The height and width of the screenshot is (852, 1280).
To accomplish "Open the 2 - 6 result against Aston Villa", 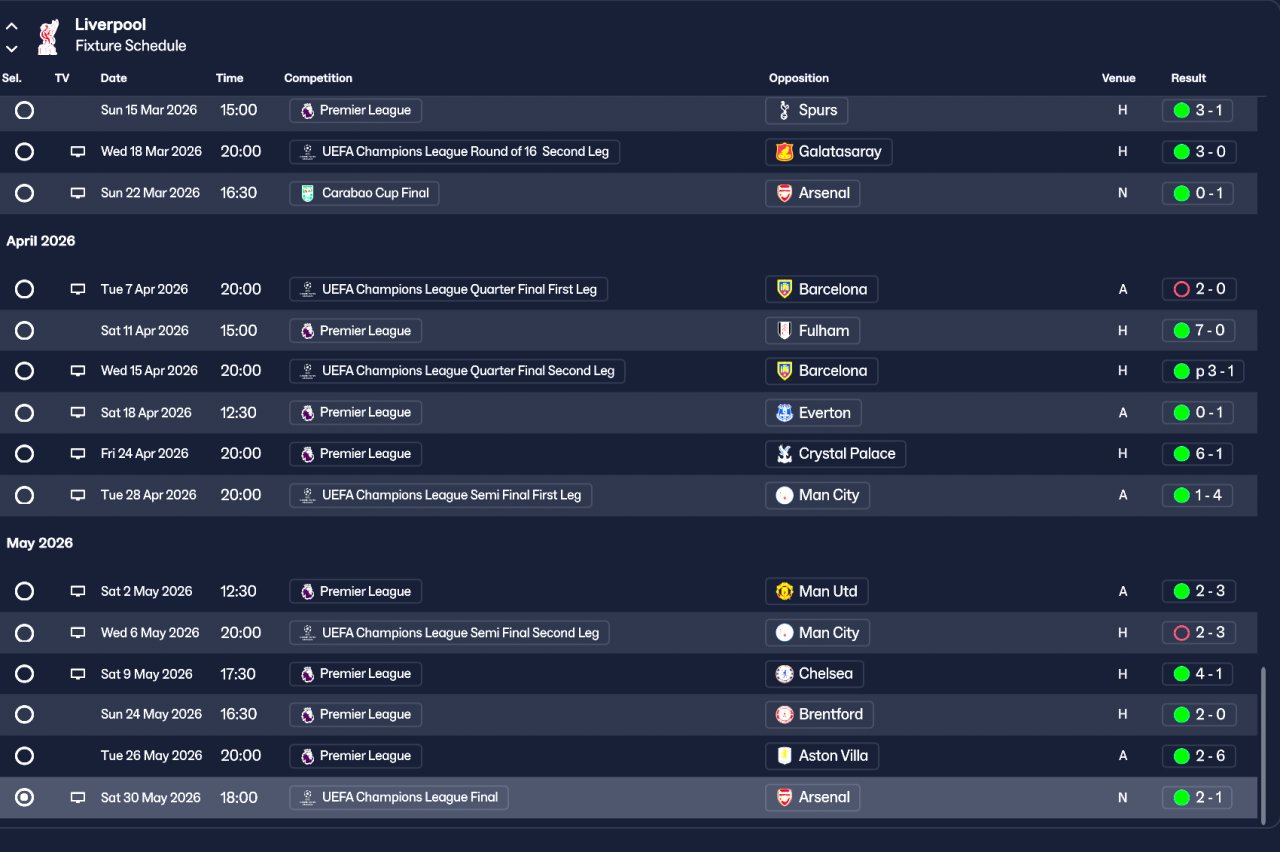I will click(x=1199, y=756).
